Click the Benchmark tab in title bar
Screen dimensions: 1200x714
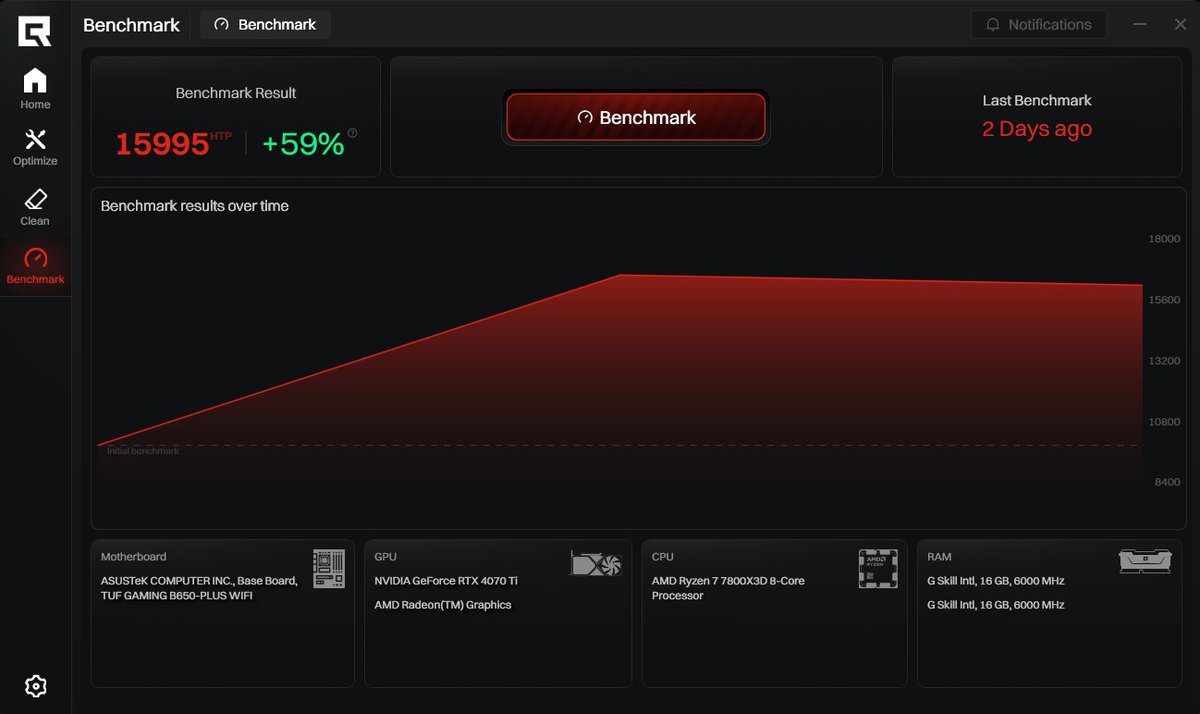click(x=265, y=25)
